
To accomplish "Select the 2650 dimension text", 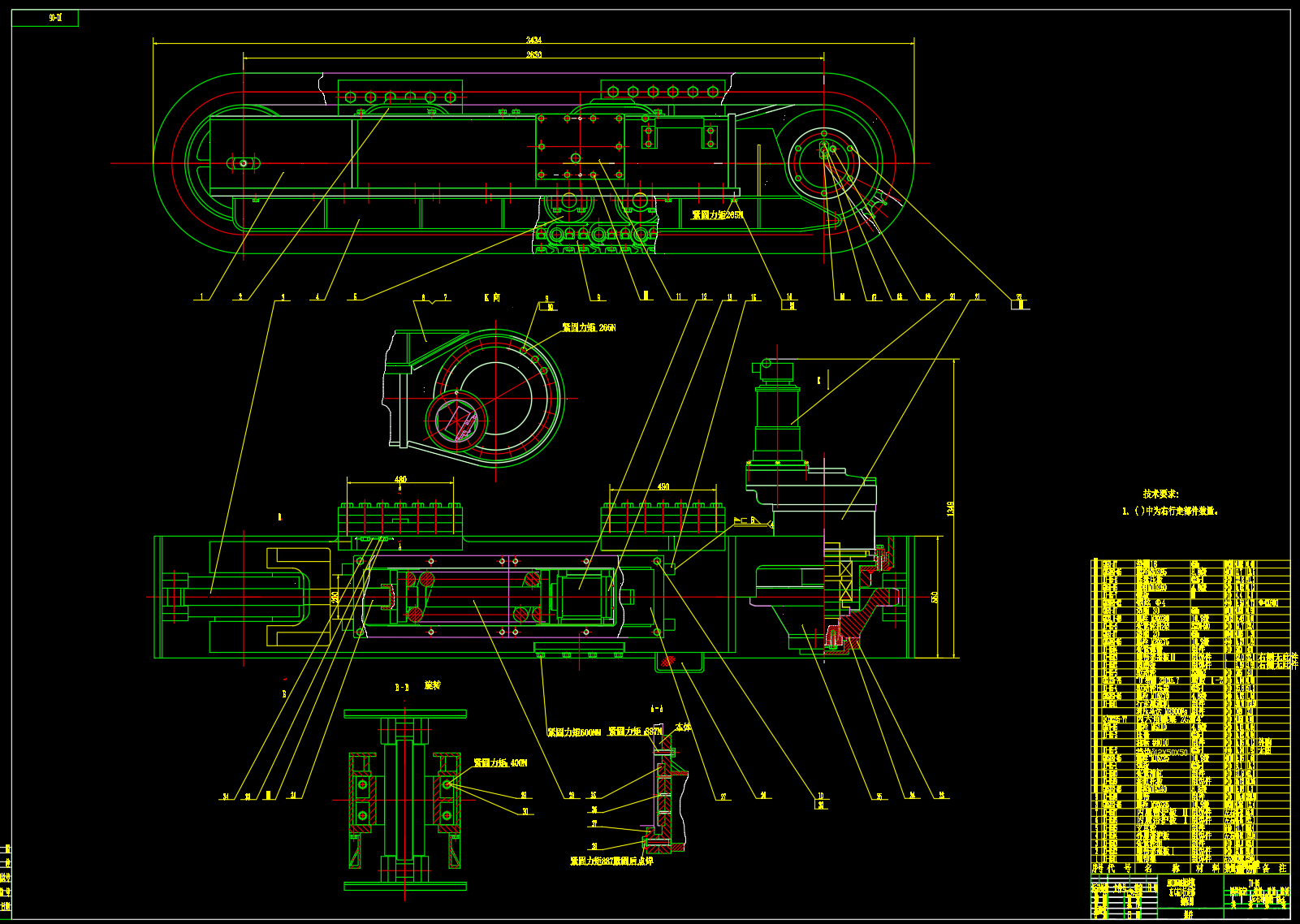I will tap(533, 54).
